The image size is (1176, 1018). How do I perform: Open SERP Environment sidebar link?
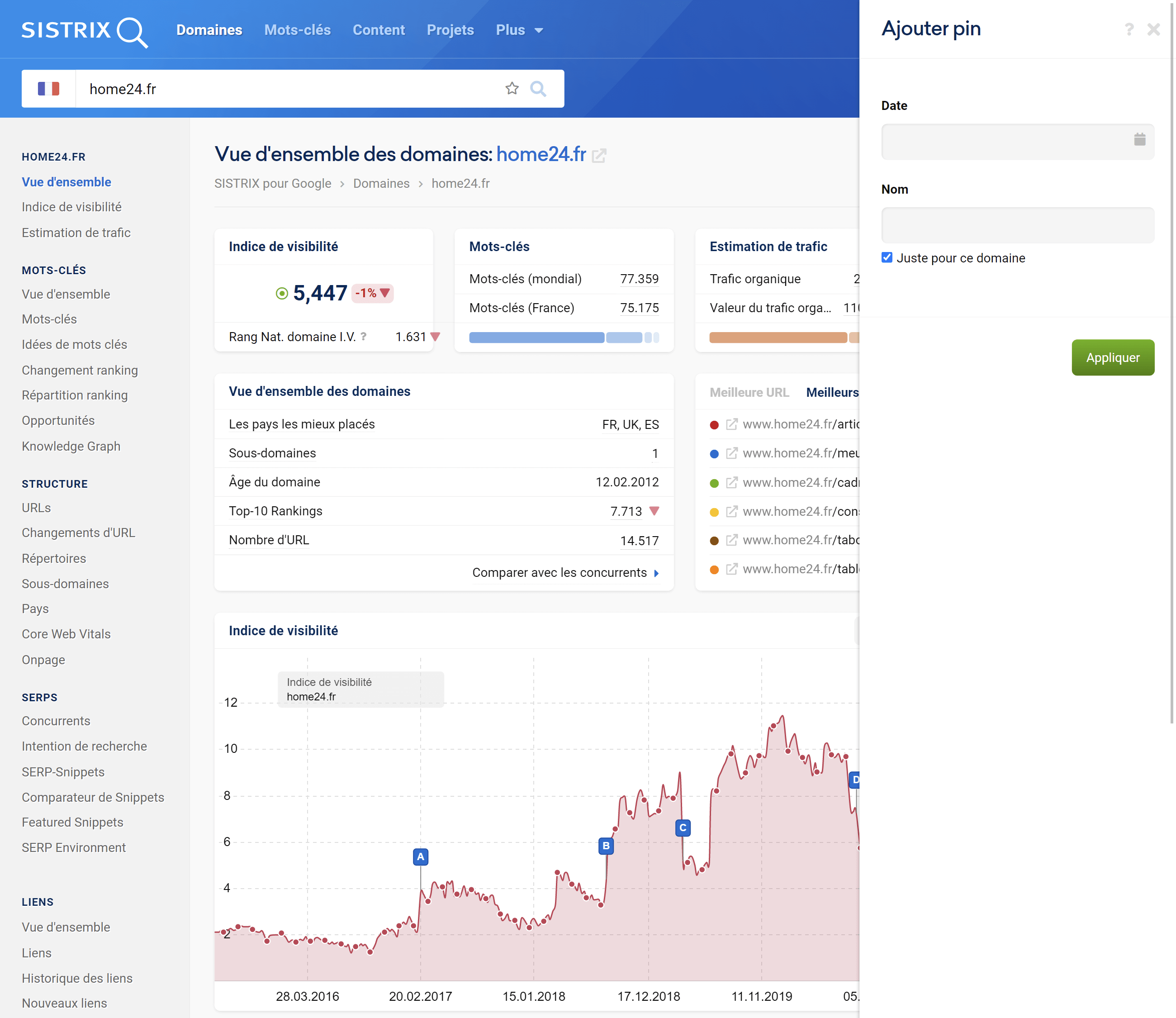(x=74, y=847)
